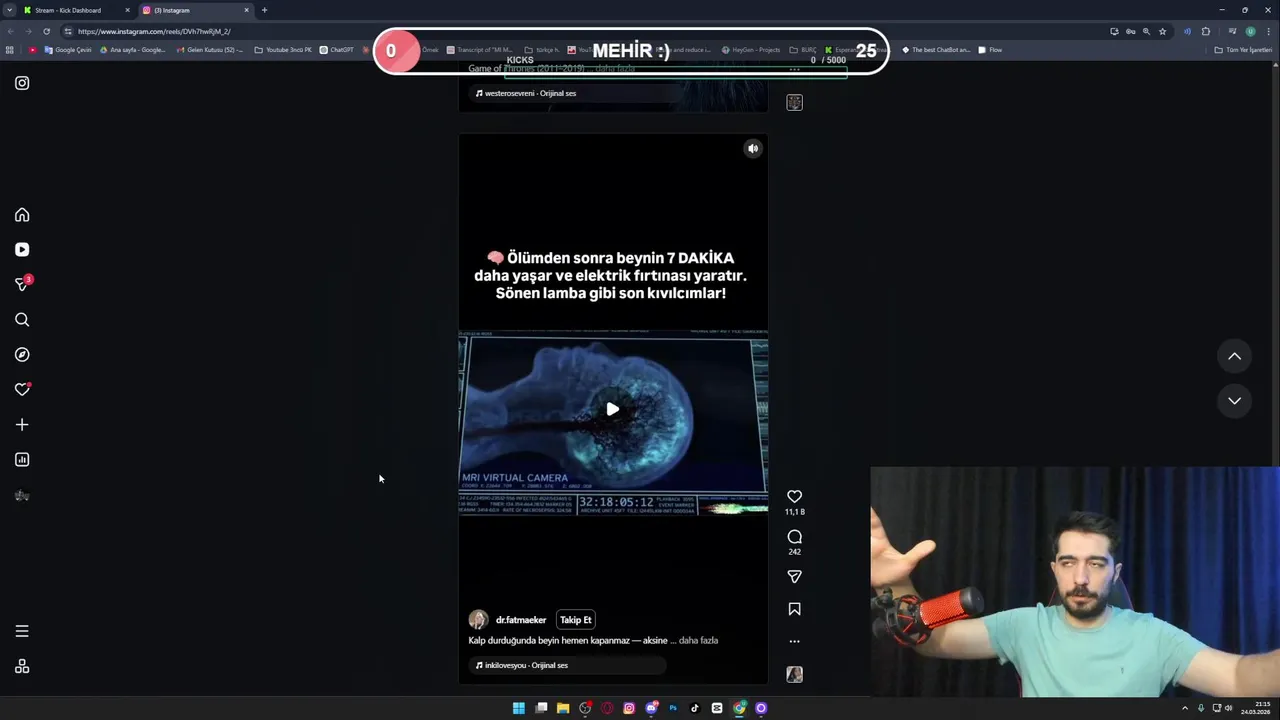The height and width of the screenshot is (720, 1280).
Task: Save the reel with bookmark icon
Action: point(794,609)
